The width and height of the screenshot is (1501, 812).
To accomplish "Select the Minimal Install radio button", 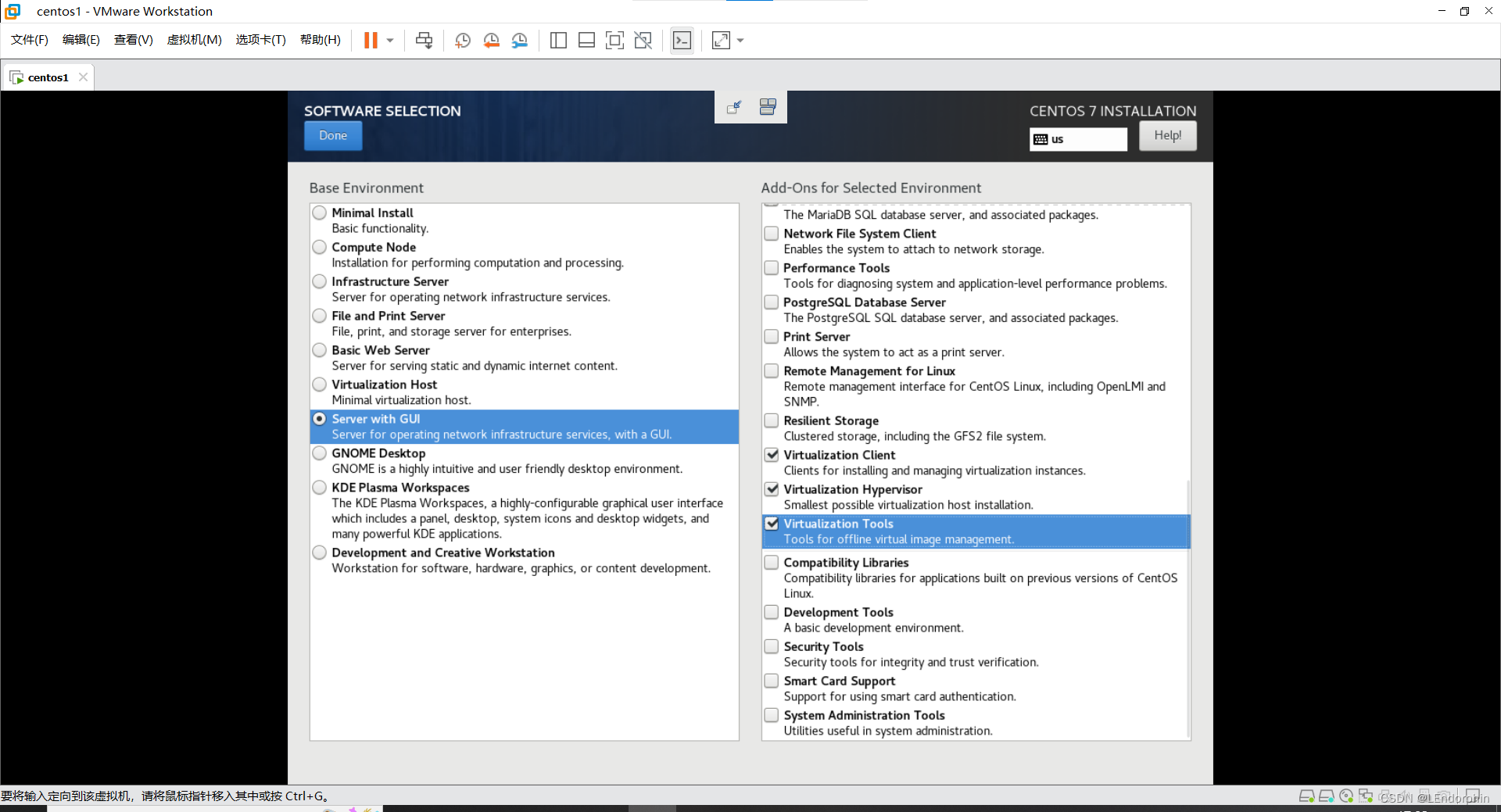I will tap(319, 213).
